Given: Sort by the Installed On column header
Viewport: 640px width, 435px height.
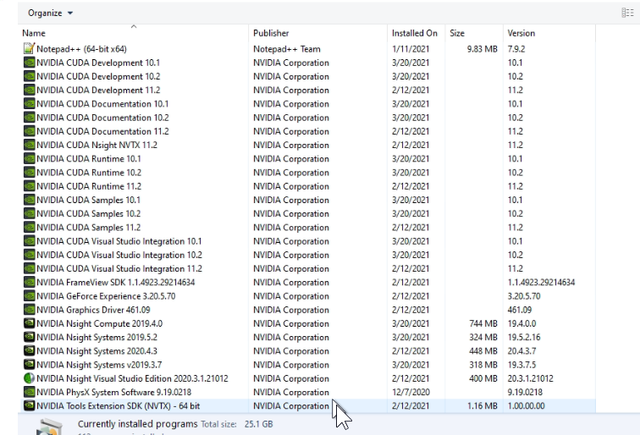Looking at the screenshot, I should click(x=415, y=33).
